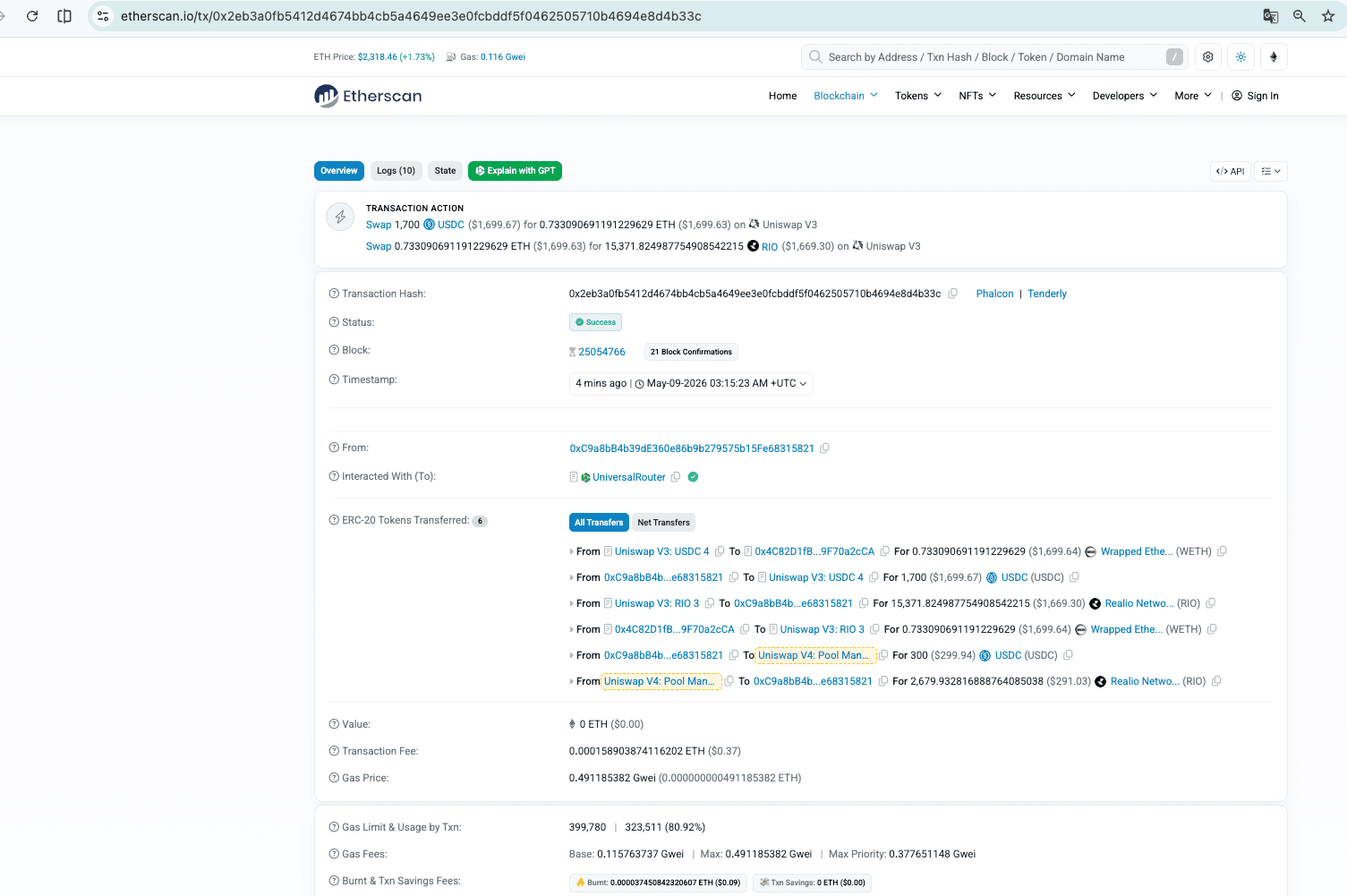Click the search by address input field
The image size is (1347, 896).
pos(994,57)
